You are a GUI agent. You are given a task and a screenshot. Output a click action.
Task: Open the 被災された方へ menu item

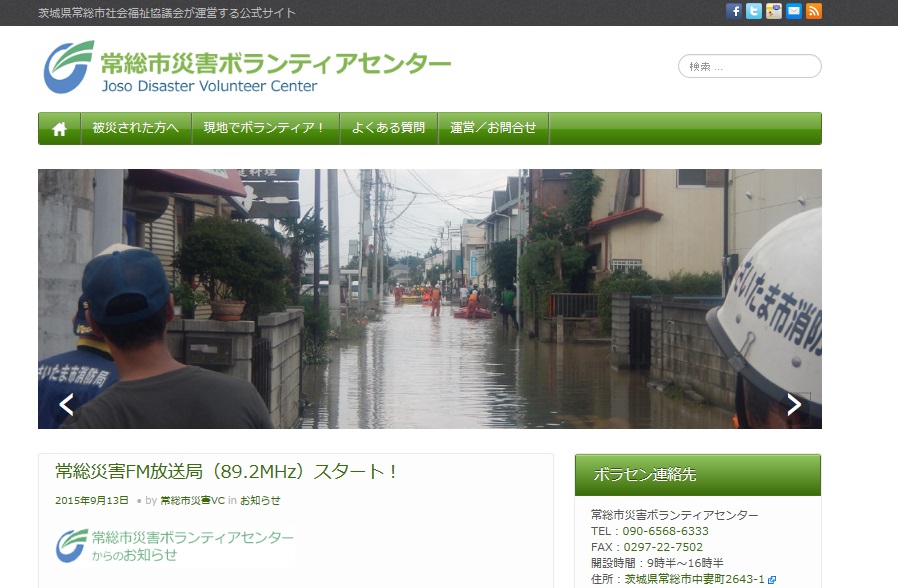click(x=135, y=128)
